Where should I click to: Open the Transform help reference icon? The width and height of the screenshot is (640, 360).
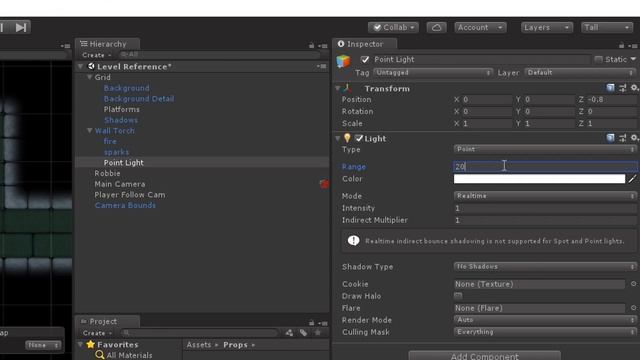[610, 88]
